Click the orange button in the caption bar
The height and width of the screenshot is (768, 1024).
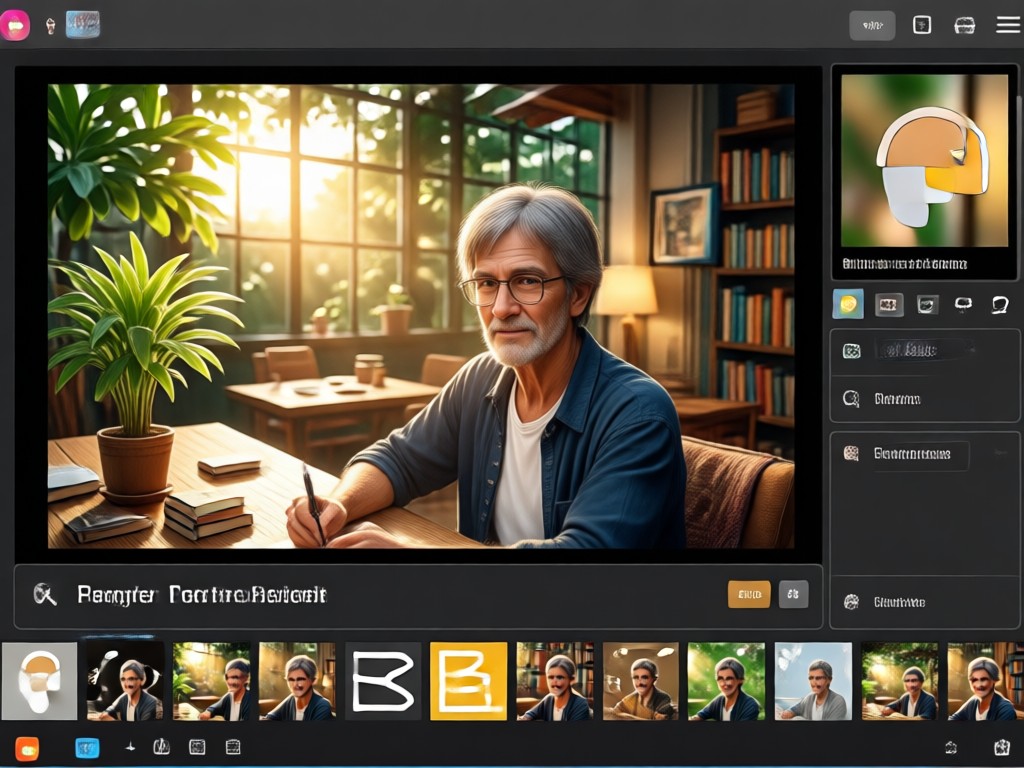[x=749, y=594]
